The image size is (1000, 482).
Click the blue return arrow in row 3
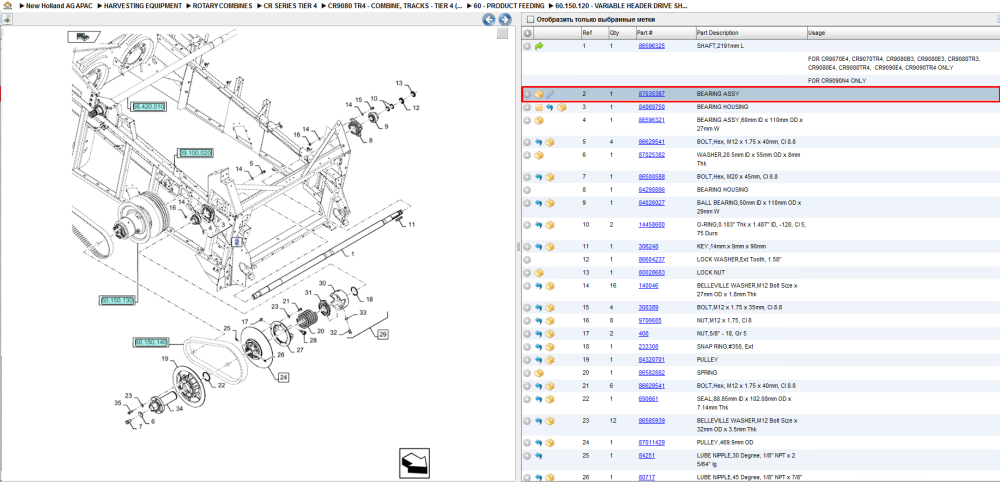(549, 107)
